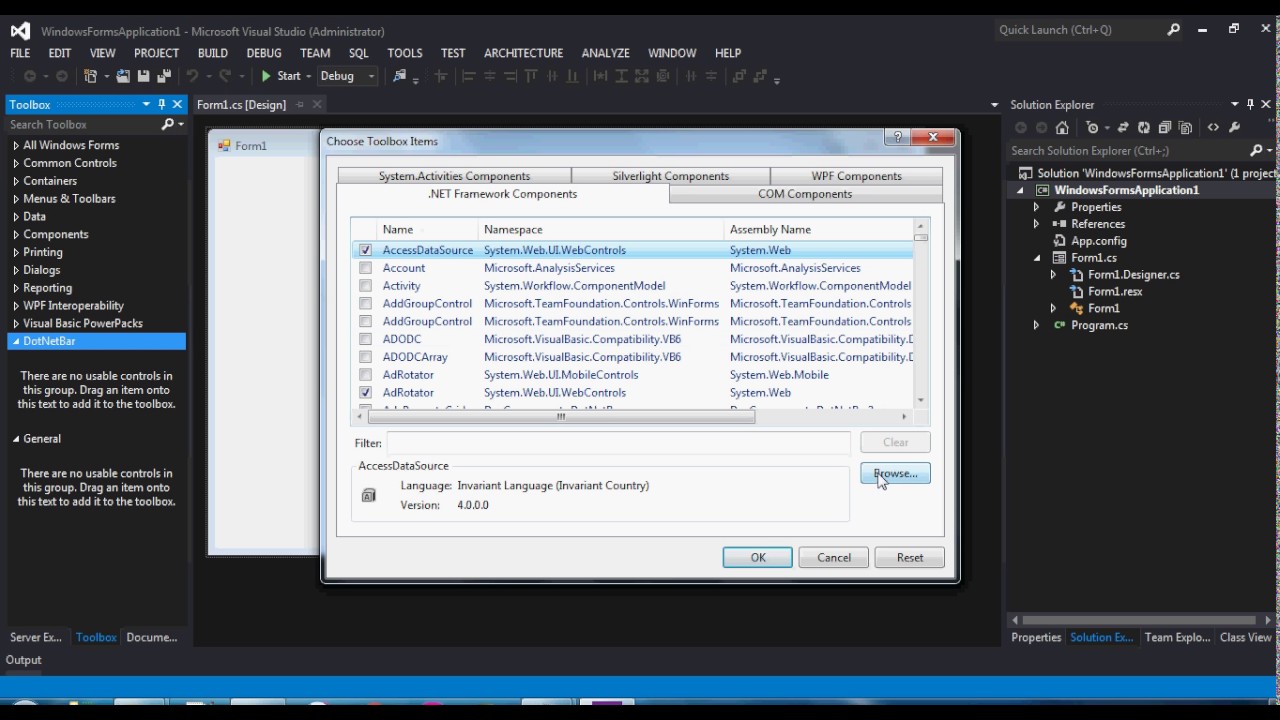Click the Quick Launch search icon
Image resolution: width=1280 pixels, height=720 pixels.
pyautogui.click(x=1174, y=30)
